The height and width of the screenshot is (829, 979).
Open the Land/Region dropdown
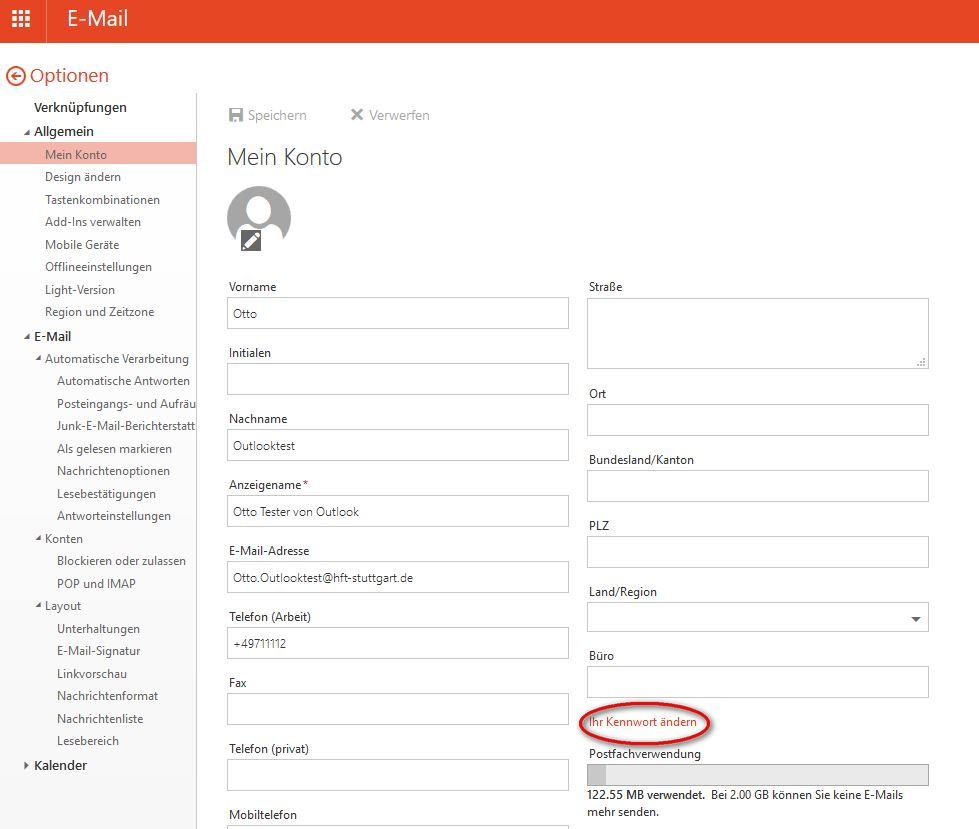(x=915, y=619)
